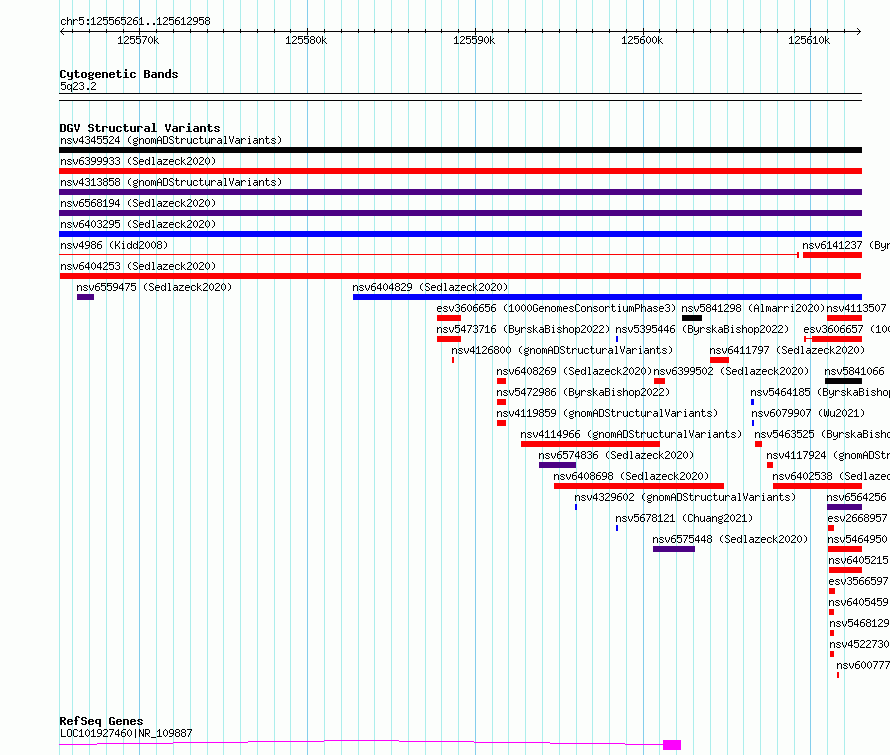Select the blue nsv6403295 variant bar
The height and width of the screenshot is (755, 890).
coord(460,234)
